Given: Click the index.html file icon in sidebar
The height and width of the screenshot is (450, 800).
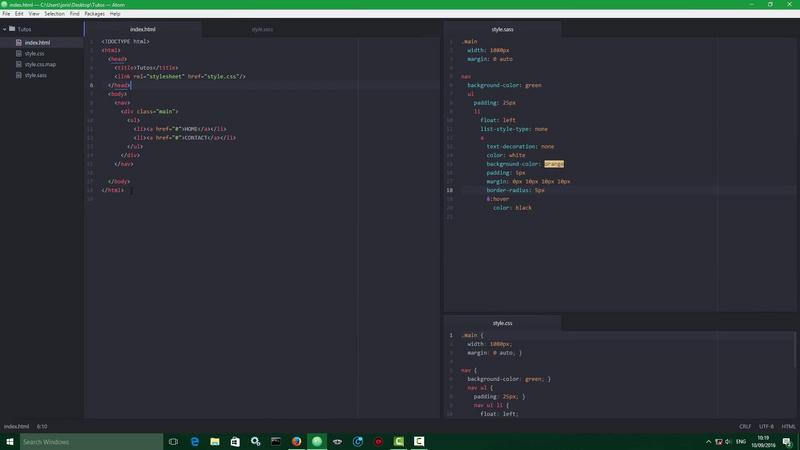Looking at the screenshot, I should pyautogui.click(x=19, y=43).
